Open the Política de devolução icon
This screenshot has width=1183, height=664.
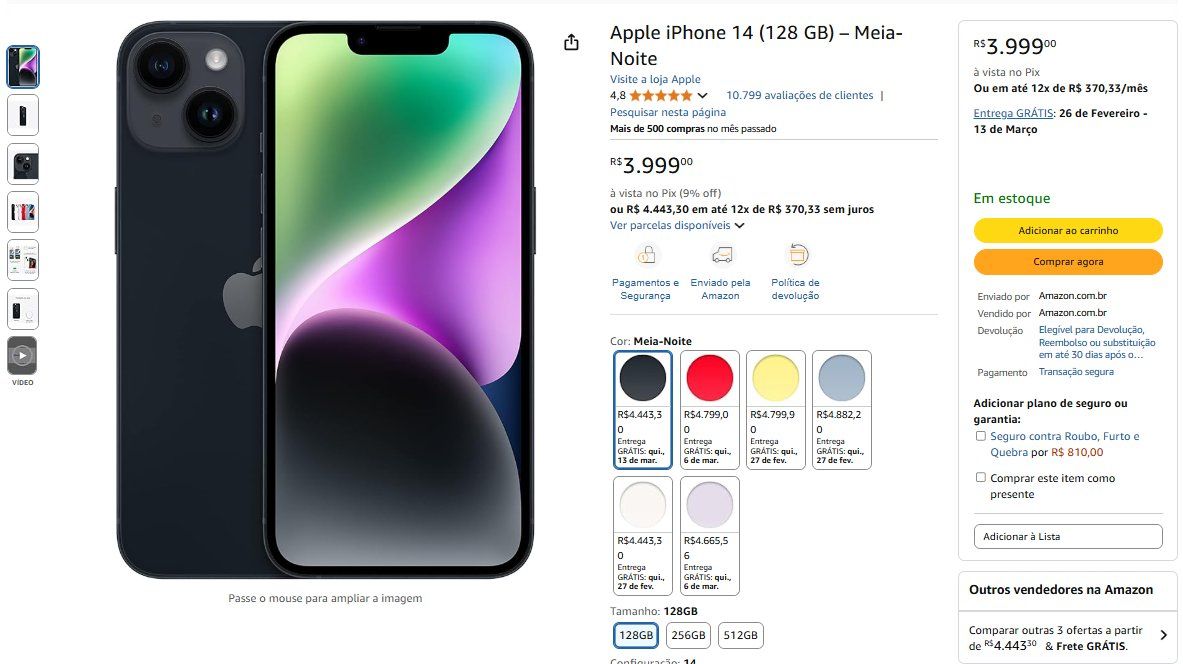pyautogui.click(x=797, y=255)
